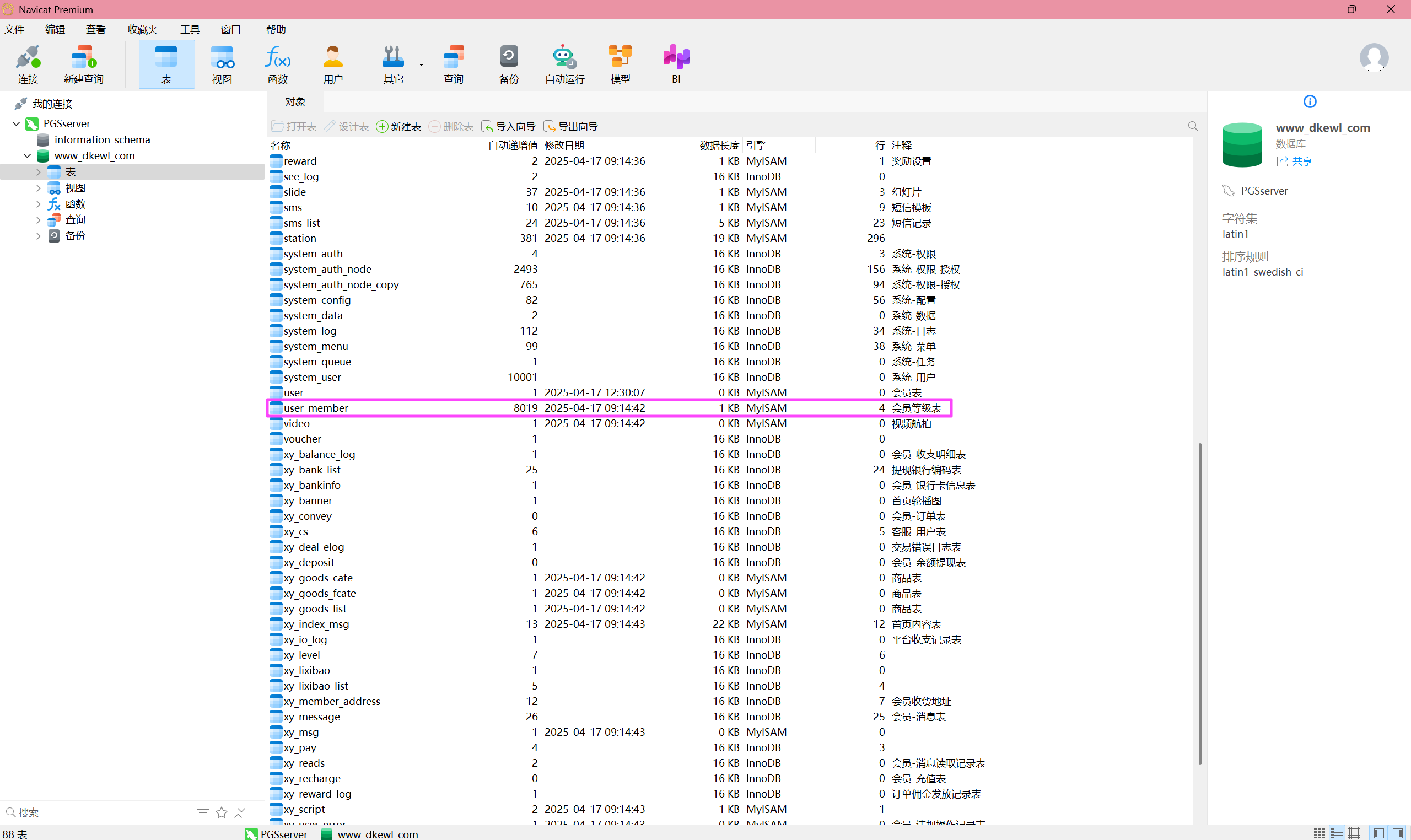Click 导出向导 export wizard button
This screenshot has height=840, width=1411.
[571, 126]
